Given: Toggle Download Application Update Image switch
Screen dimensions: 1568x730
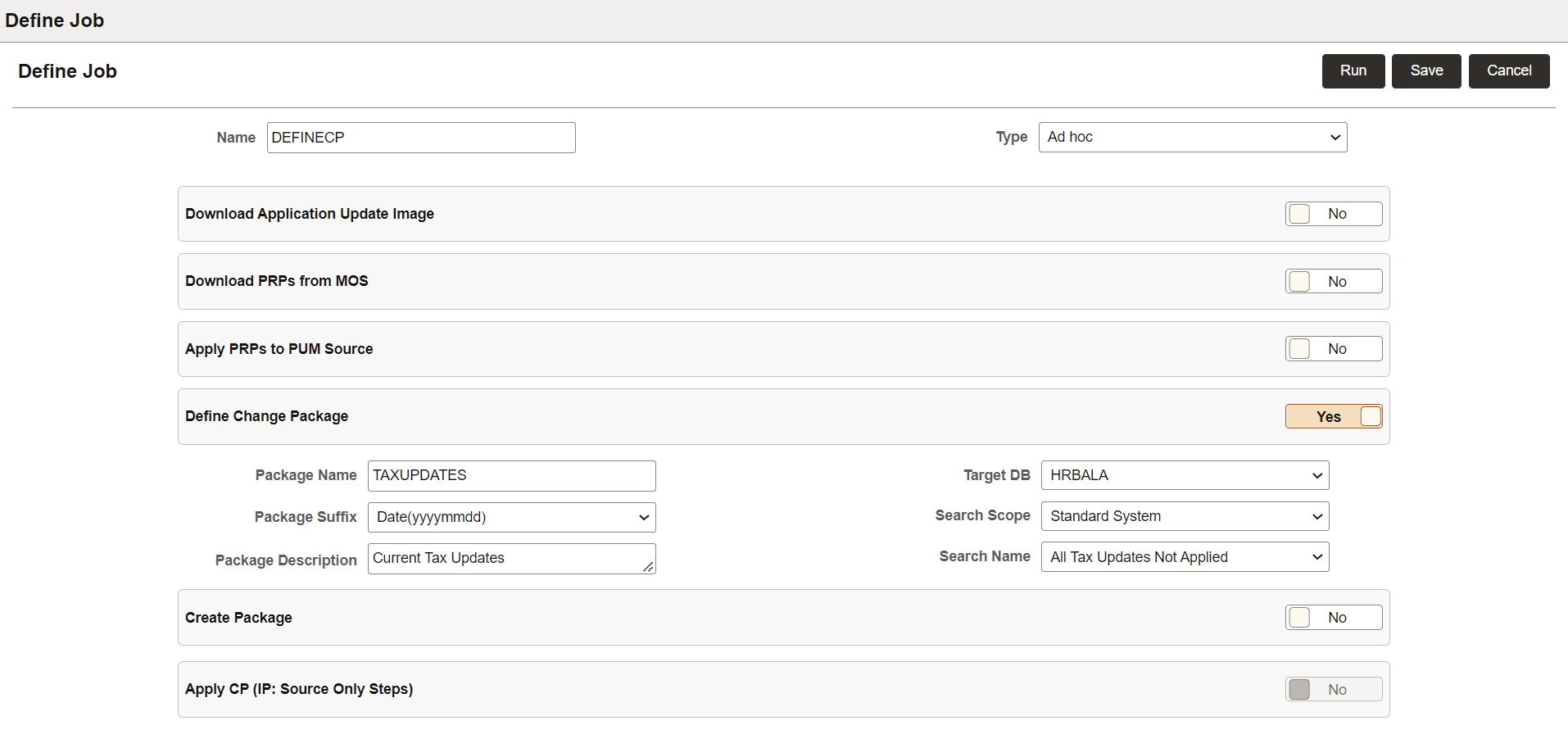Looking at the screenshot, I should (1333, 214).
